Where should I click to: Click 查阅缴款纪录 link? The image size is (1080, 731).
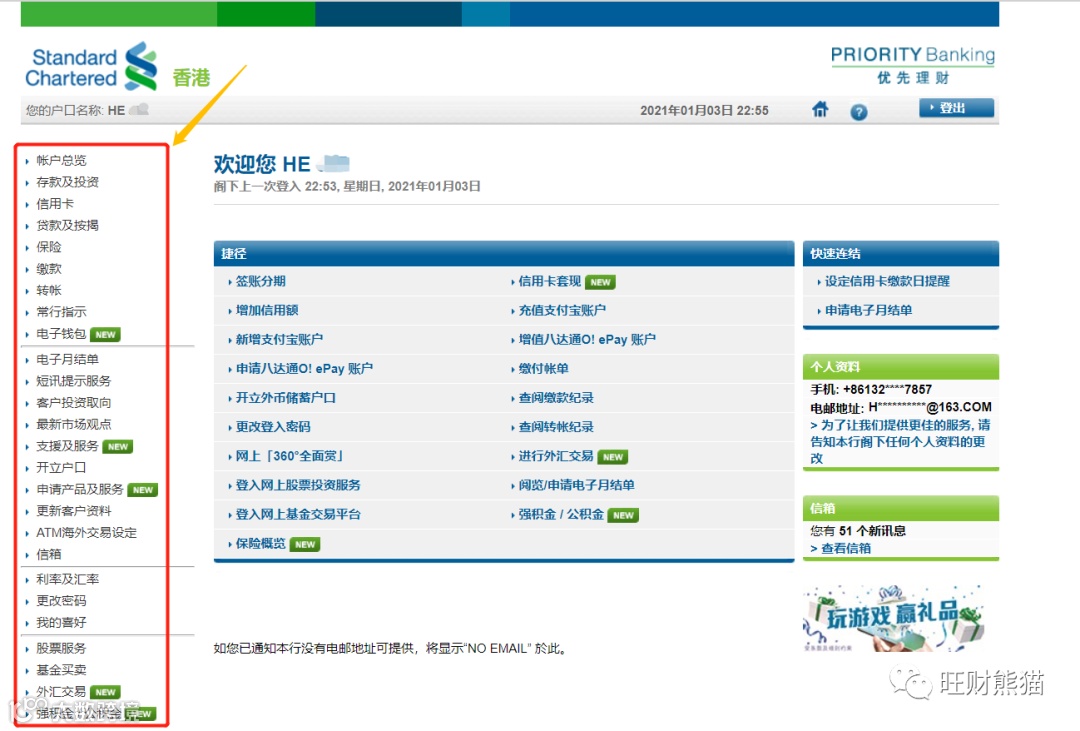[x=556, y=398]
